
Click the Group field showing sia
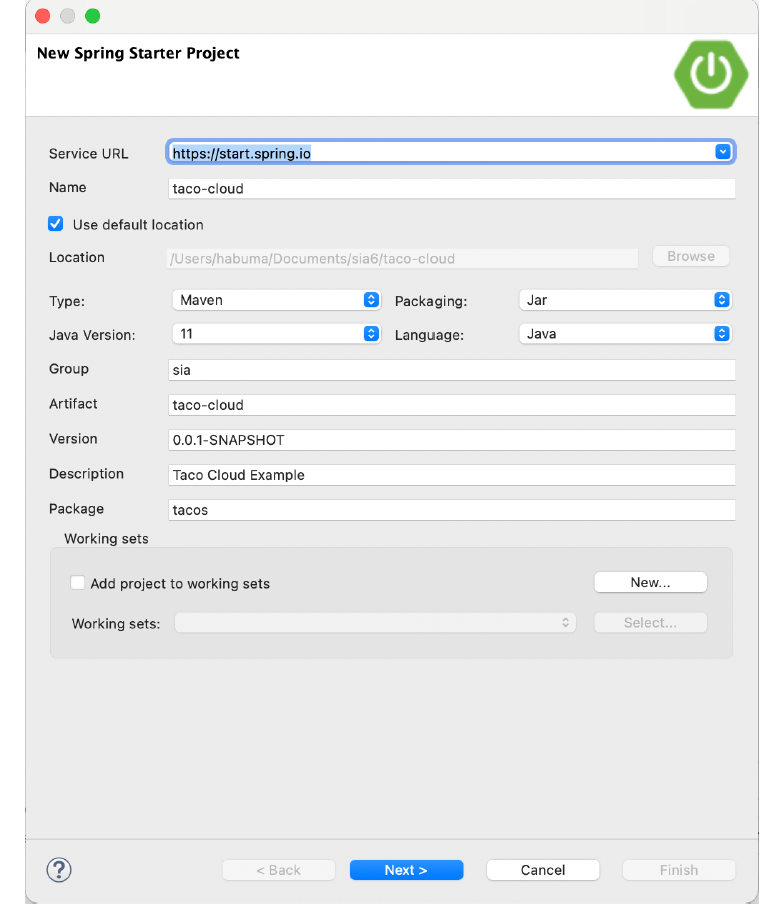450,369
